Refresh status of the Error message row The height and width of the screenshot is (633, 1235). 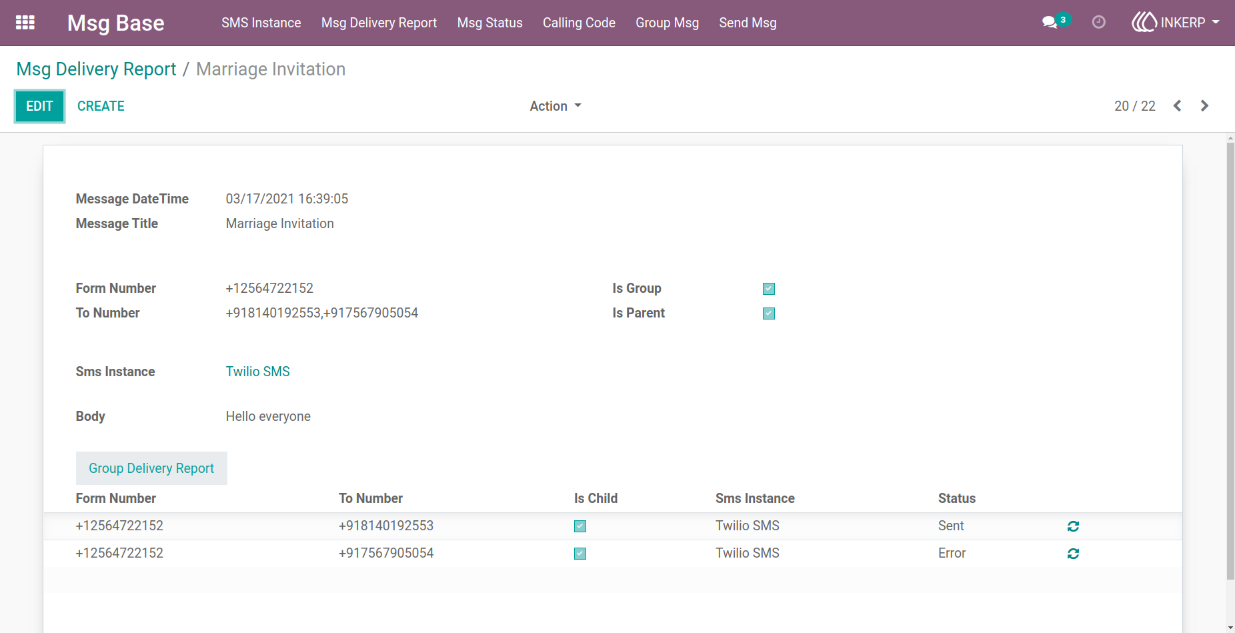(x=1073, y=553)
